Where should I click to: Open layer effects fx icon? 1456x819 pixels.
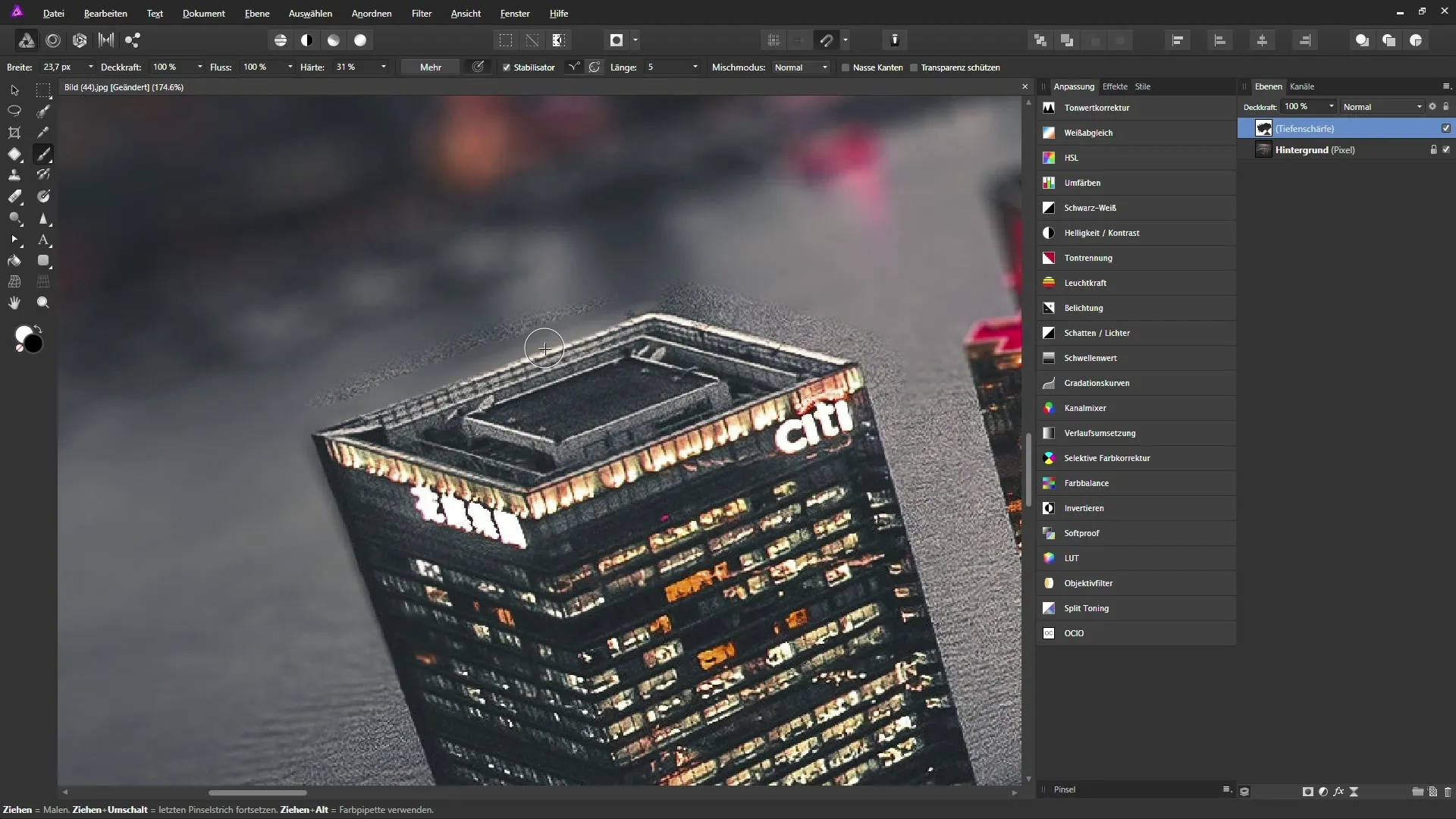click(1338, 792)
